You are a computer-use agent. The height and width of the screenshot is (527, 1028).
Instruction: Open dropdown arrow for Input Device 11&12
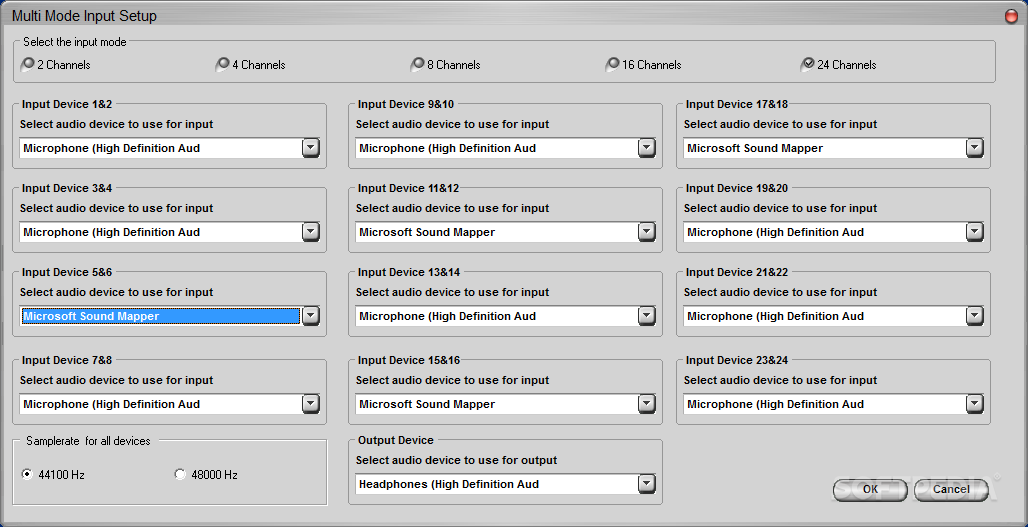(647, 232)
